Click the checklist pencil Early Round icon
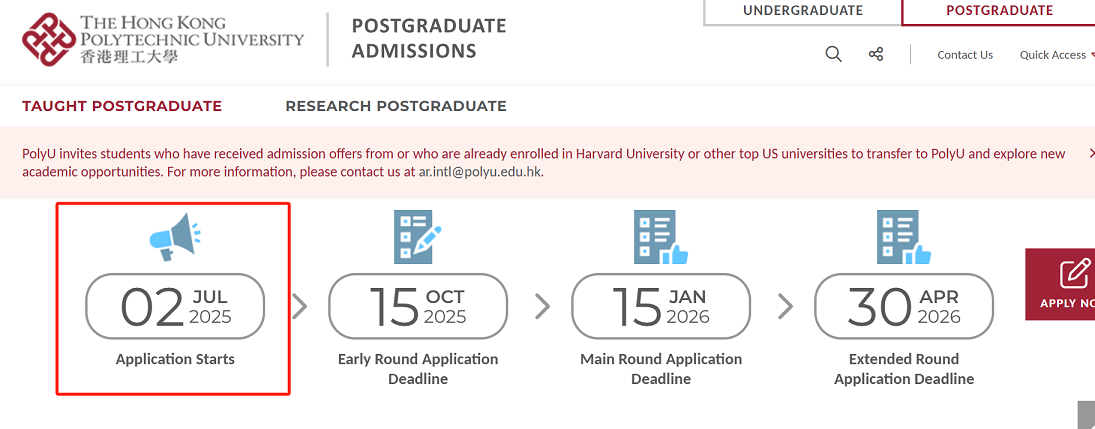 (418, 237)
